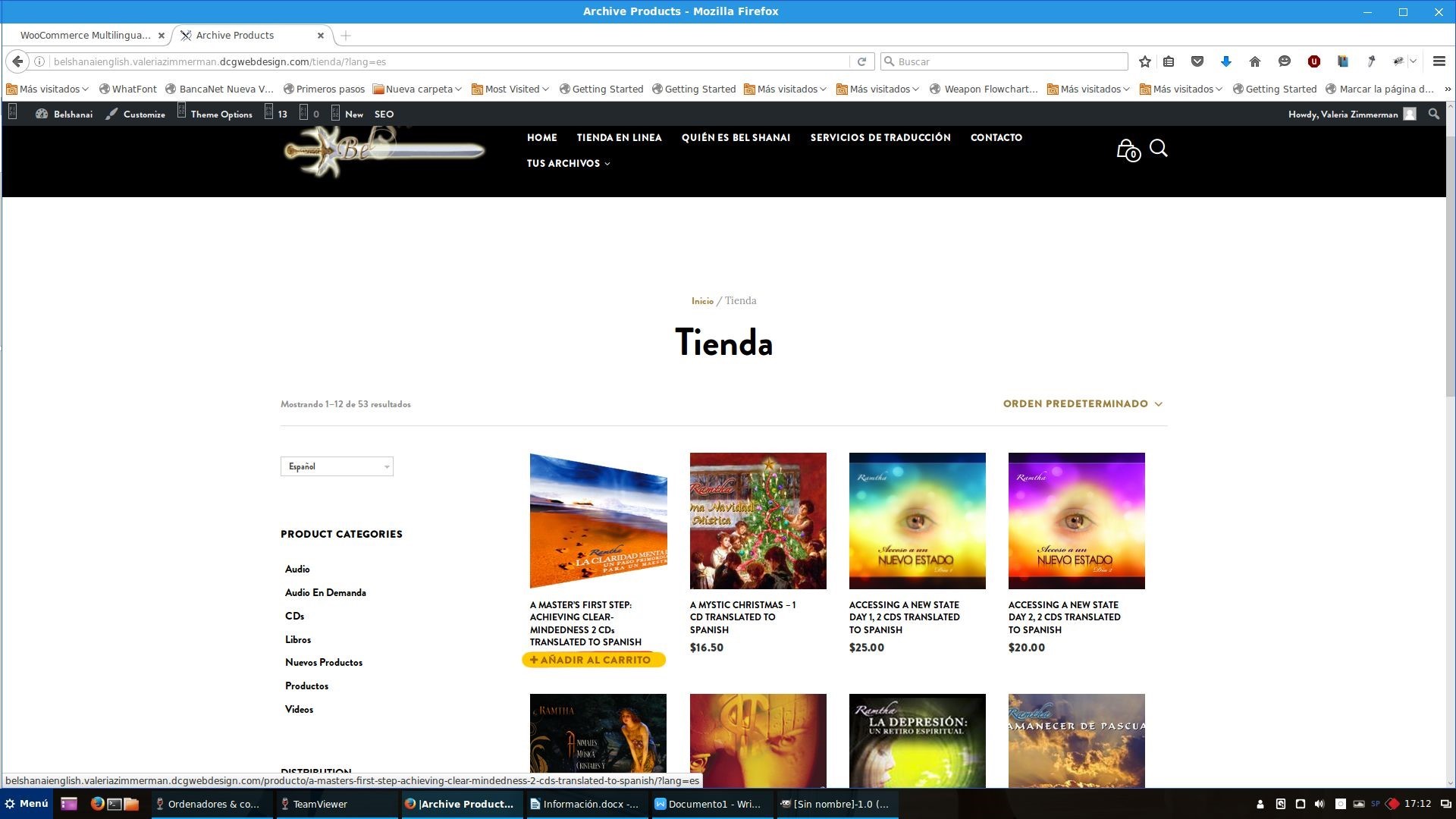The height and width of the screenshot is (819, 1456).
Task: Click the back arrow button
Action: click(17, 61)
